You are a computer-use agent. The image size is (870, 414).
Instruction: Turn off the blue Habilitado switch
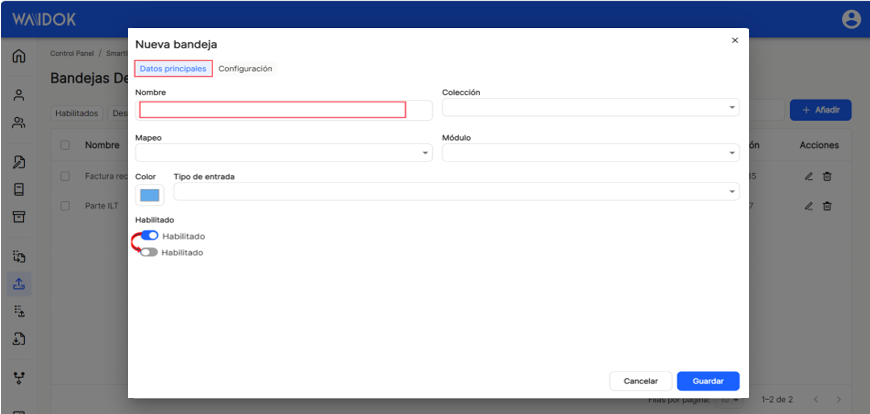pos(150,236)
